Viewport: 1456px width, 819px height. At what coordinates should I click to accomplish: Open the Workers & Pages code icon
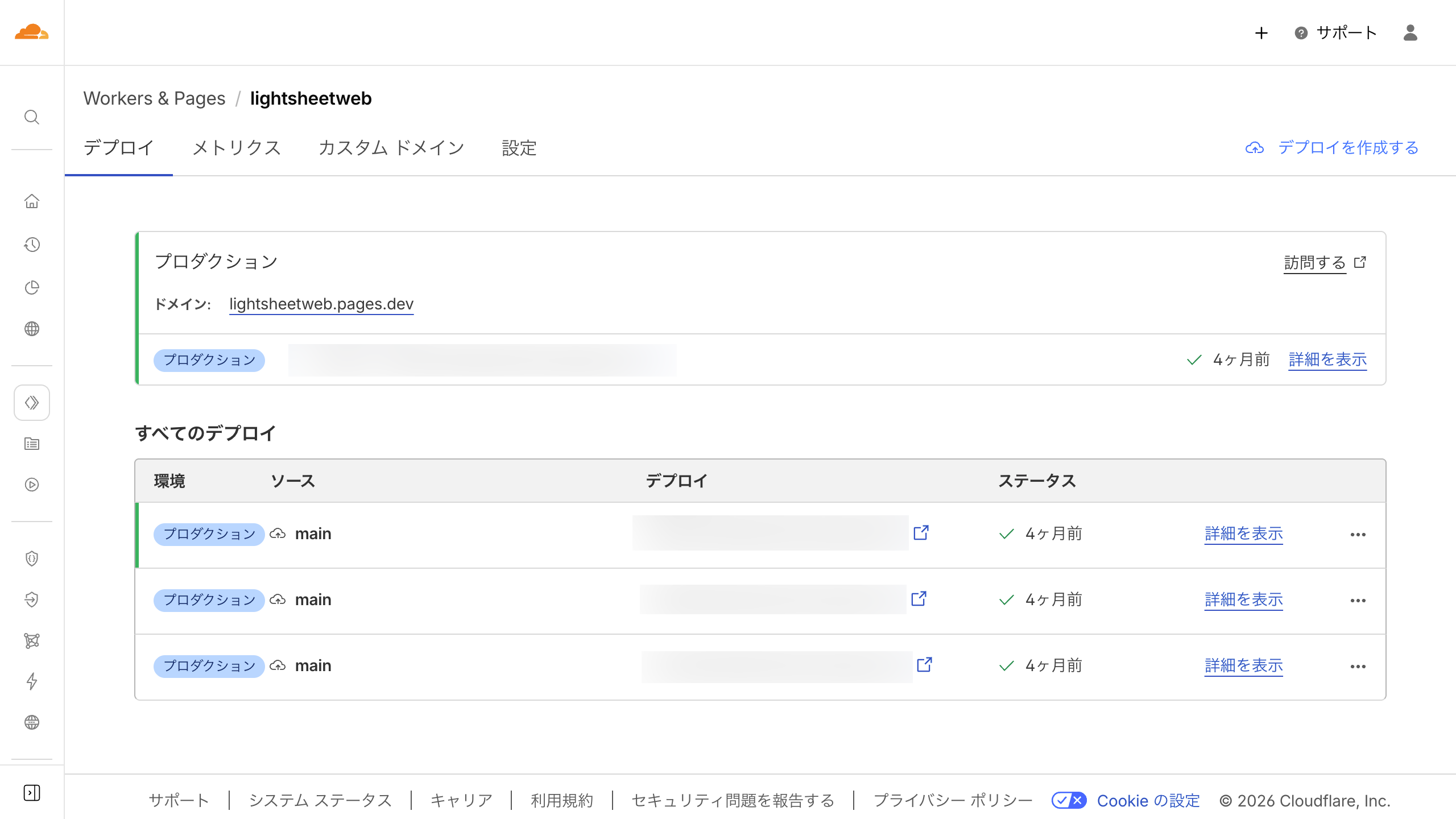click(x=32, y=402)
